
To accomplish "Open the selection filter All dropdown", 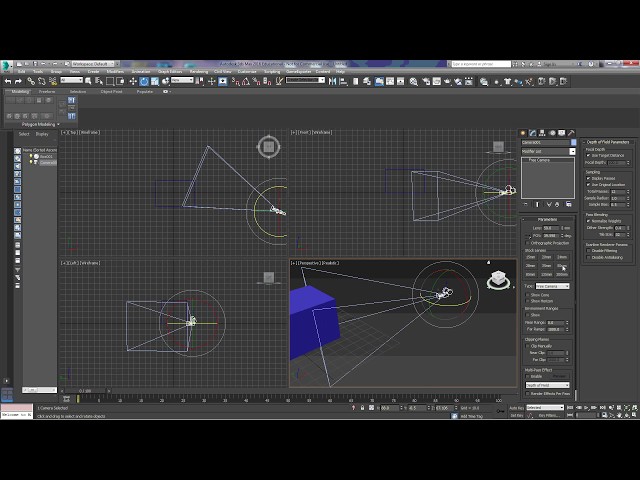I will coord(71,80).
